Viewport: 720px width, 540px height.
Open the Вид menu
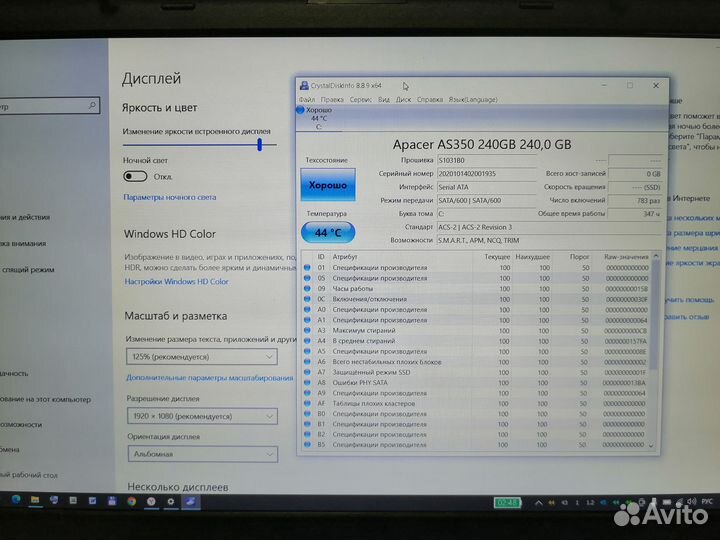pos(384,100)
